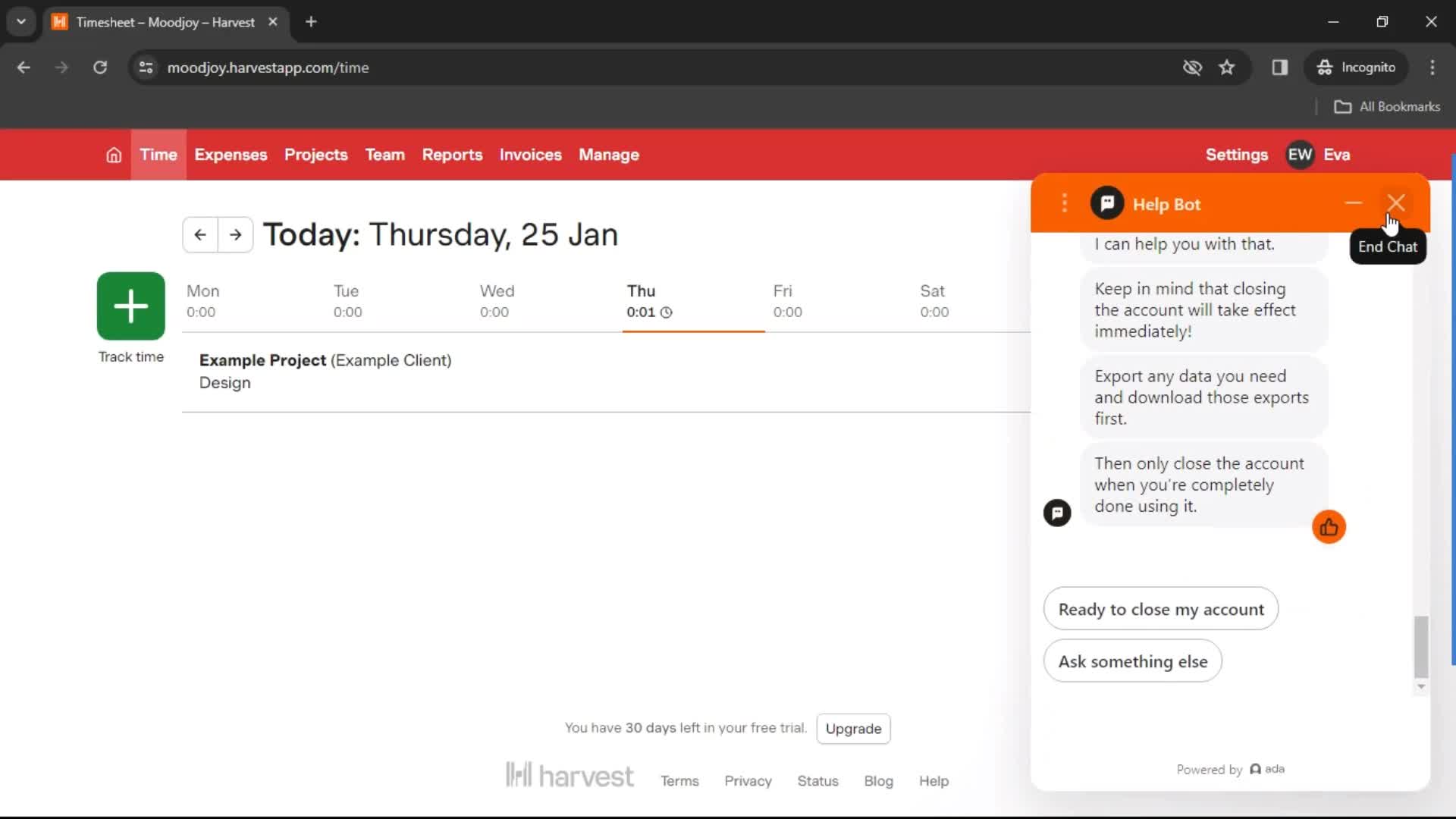Minimize the Help Bot chat

coord(1354,203)
